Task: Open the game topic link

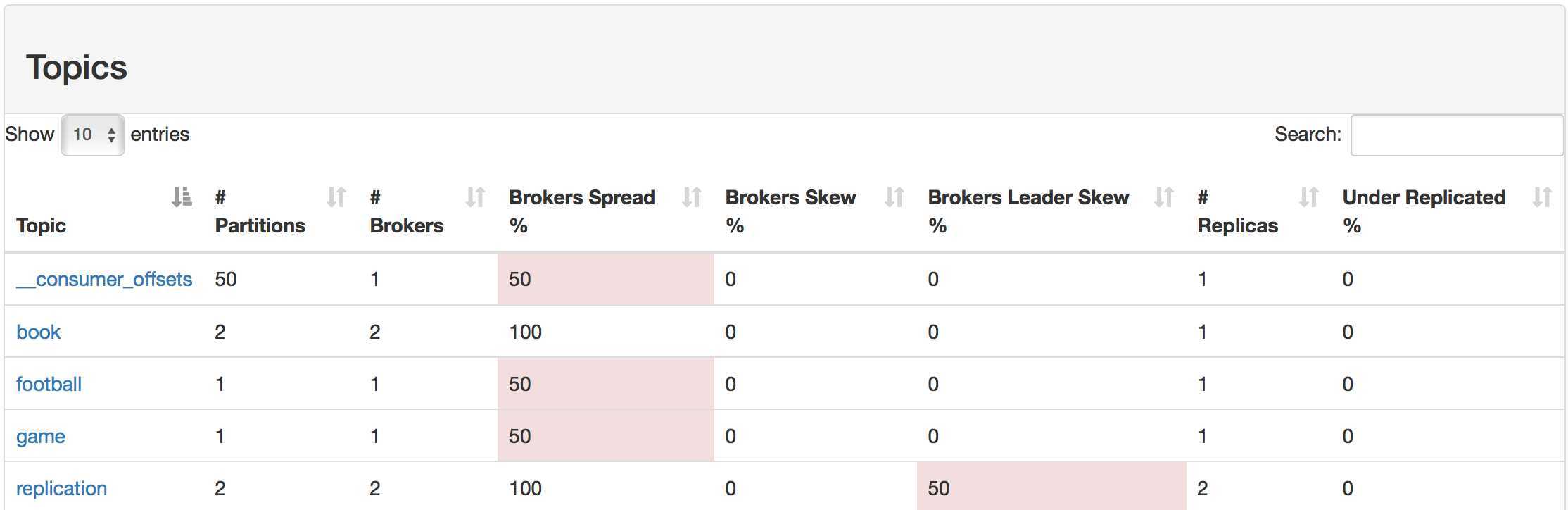Action: (40, 437)
